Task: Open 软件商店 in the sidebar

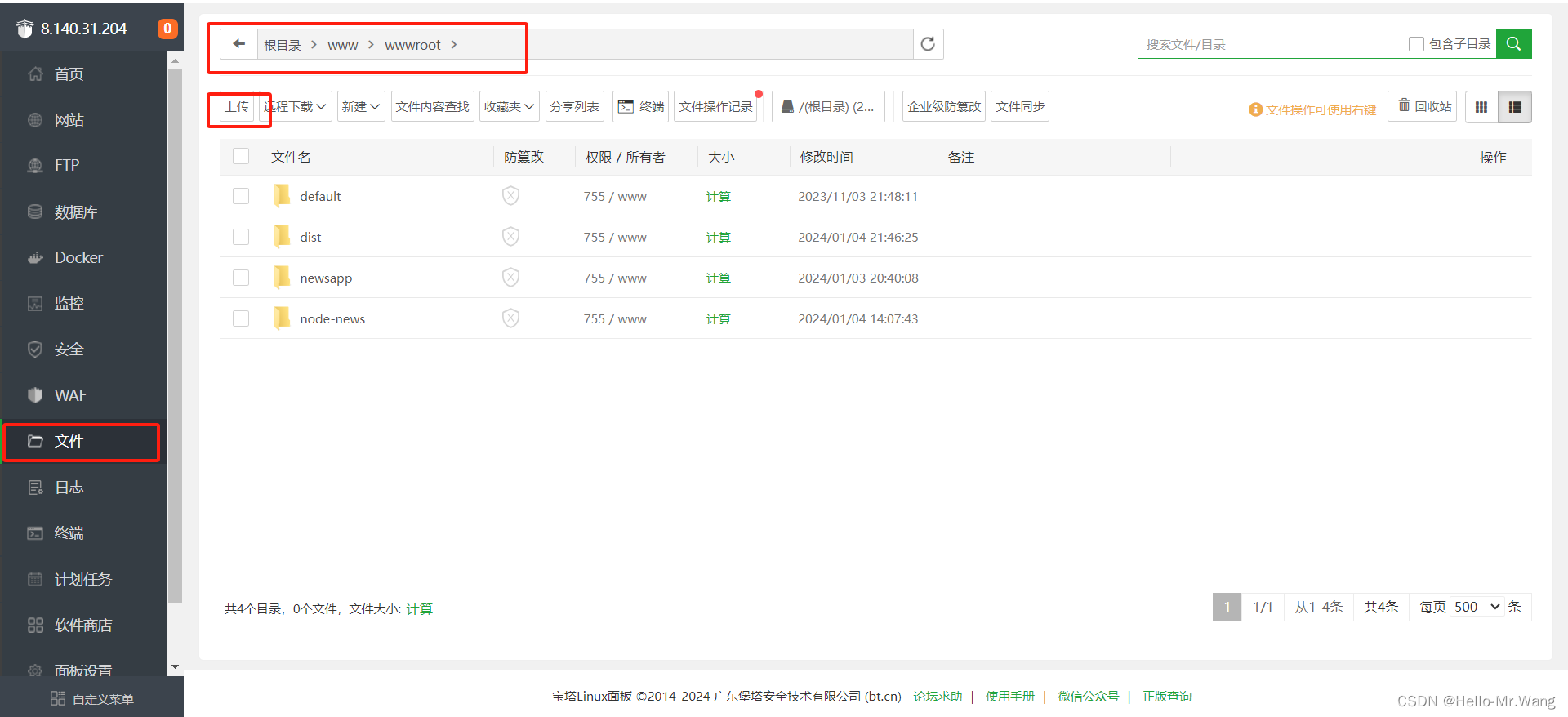Action: [x=83, y=626]
